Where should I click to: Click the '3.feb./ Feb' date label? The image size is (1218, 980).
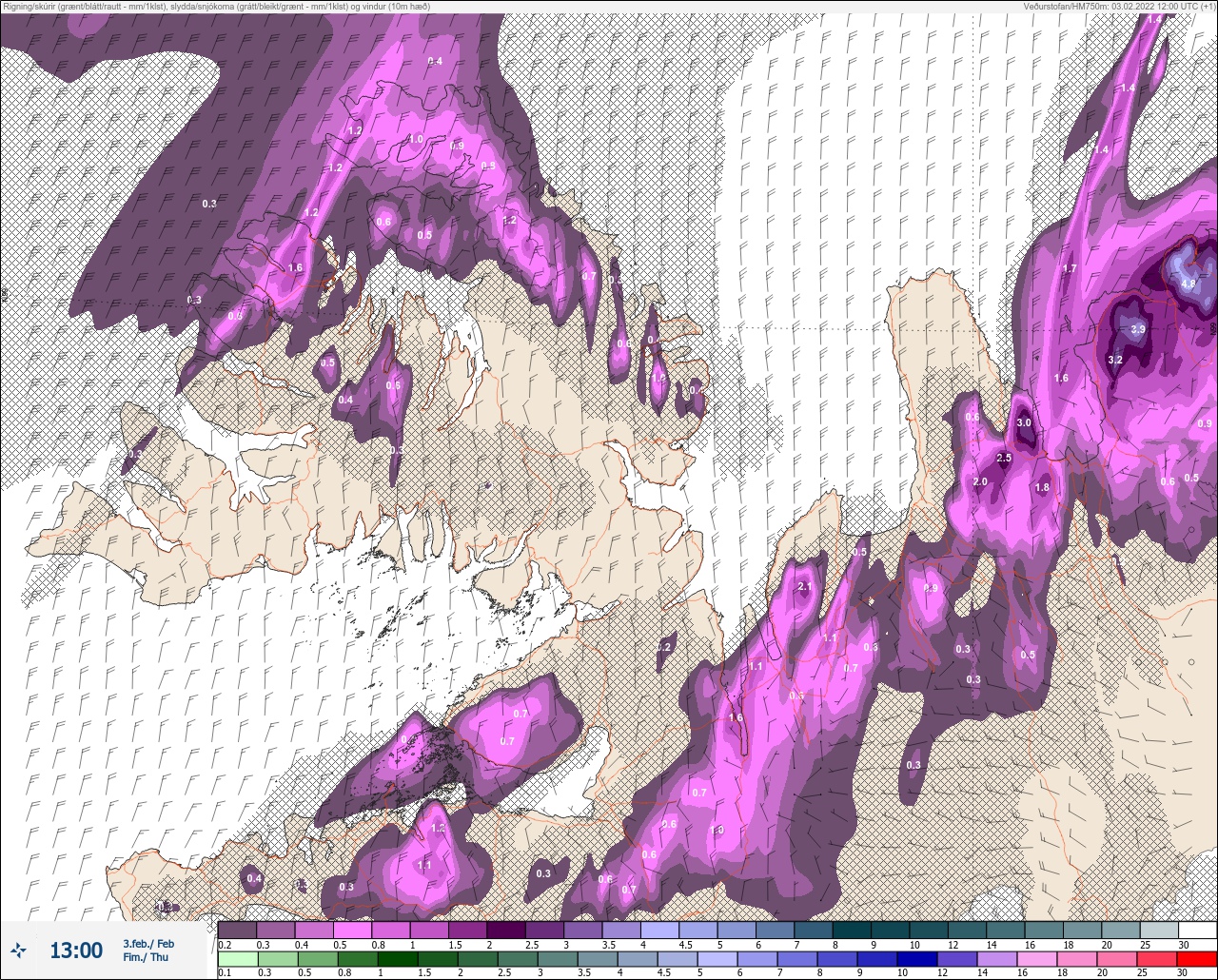(148, 943)
